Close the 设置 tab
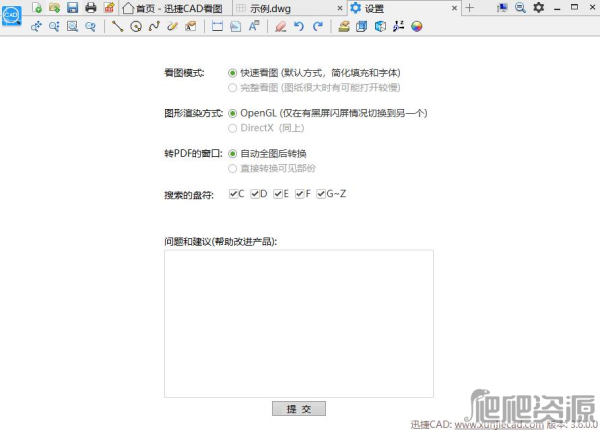 pos(454,8)
